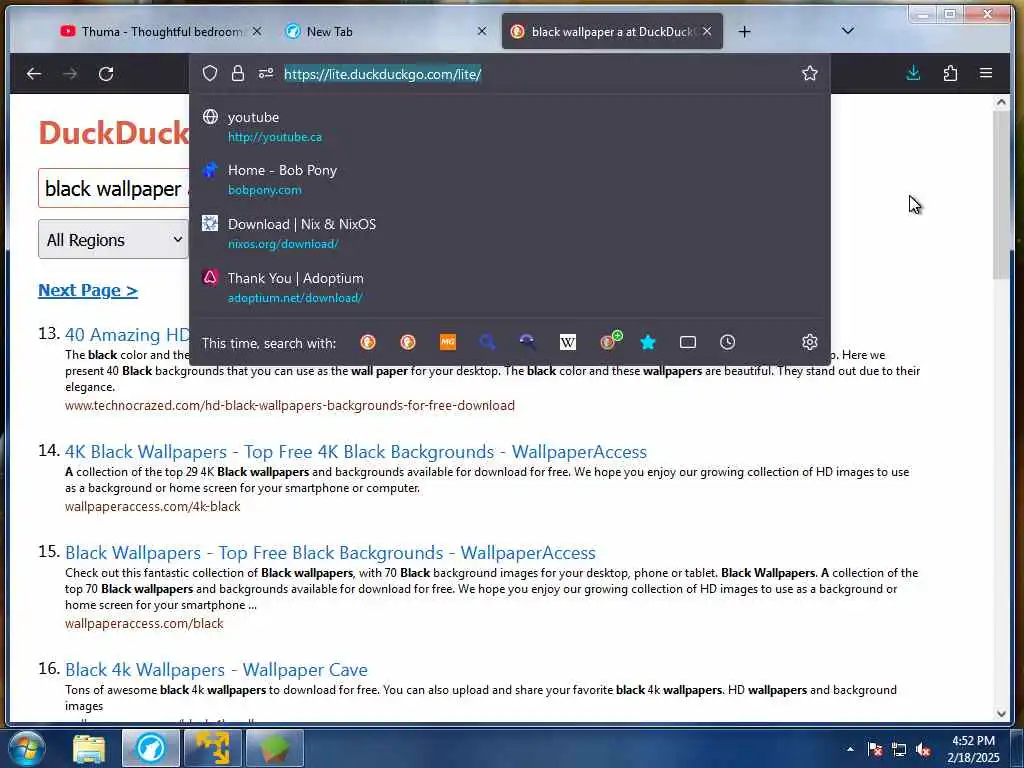1024x768 pixels.
Task: Bookmark this page with the star
Action: (810, 73)
